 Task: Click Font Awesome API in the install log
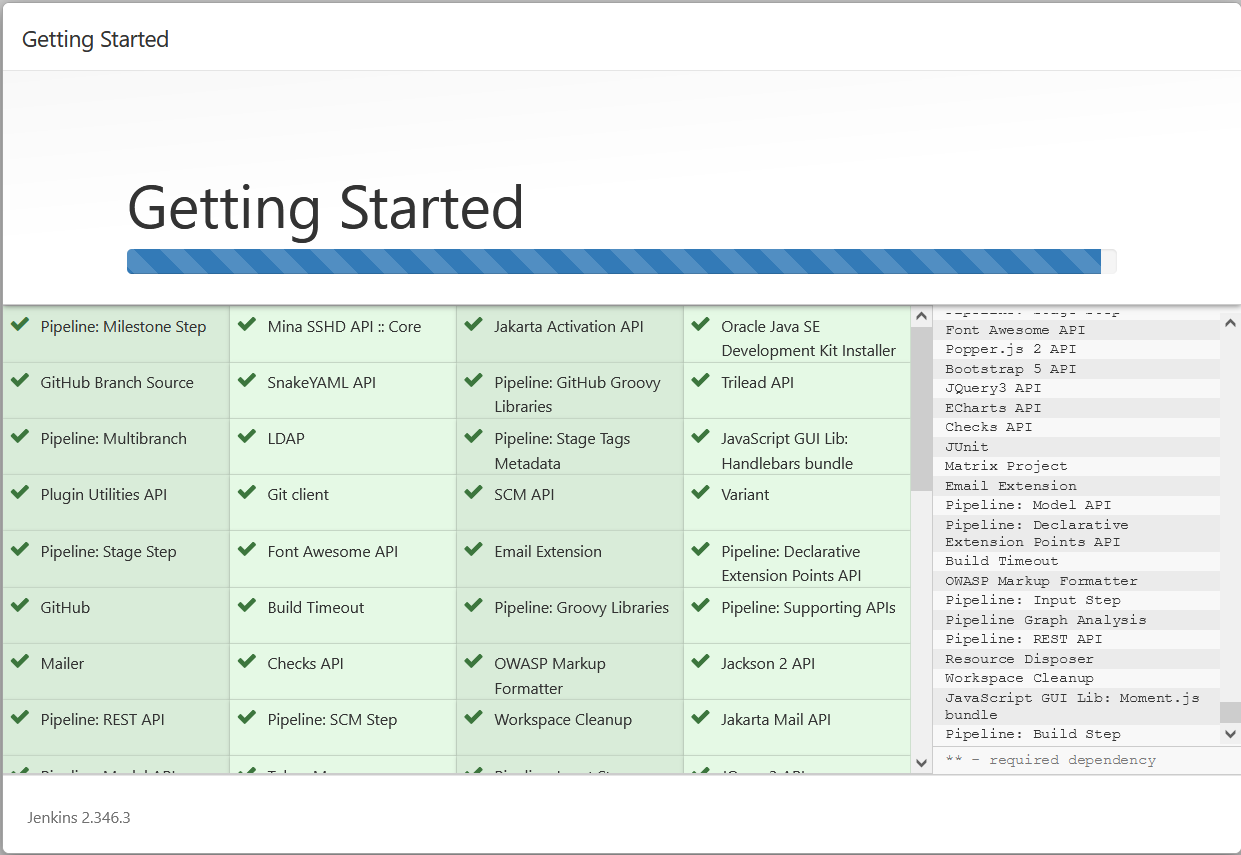coord(1015,330)
